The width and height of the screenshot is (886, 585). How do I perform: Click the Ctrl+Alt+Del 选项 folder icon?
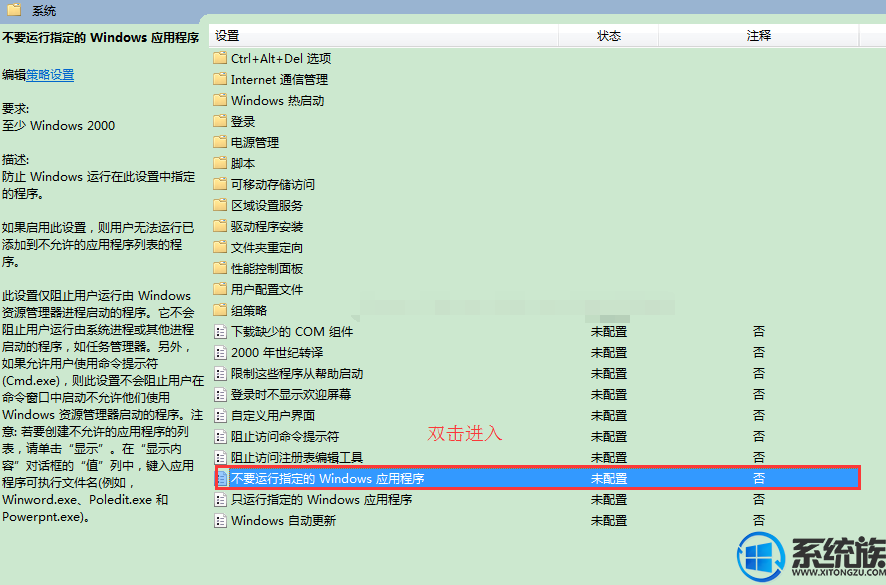click(220, 58)
